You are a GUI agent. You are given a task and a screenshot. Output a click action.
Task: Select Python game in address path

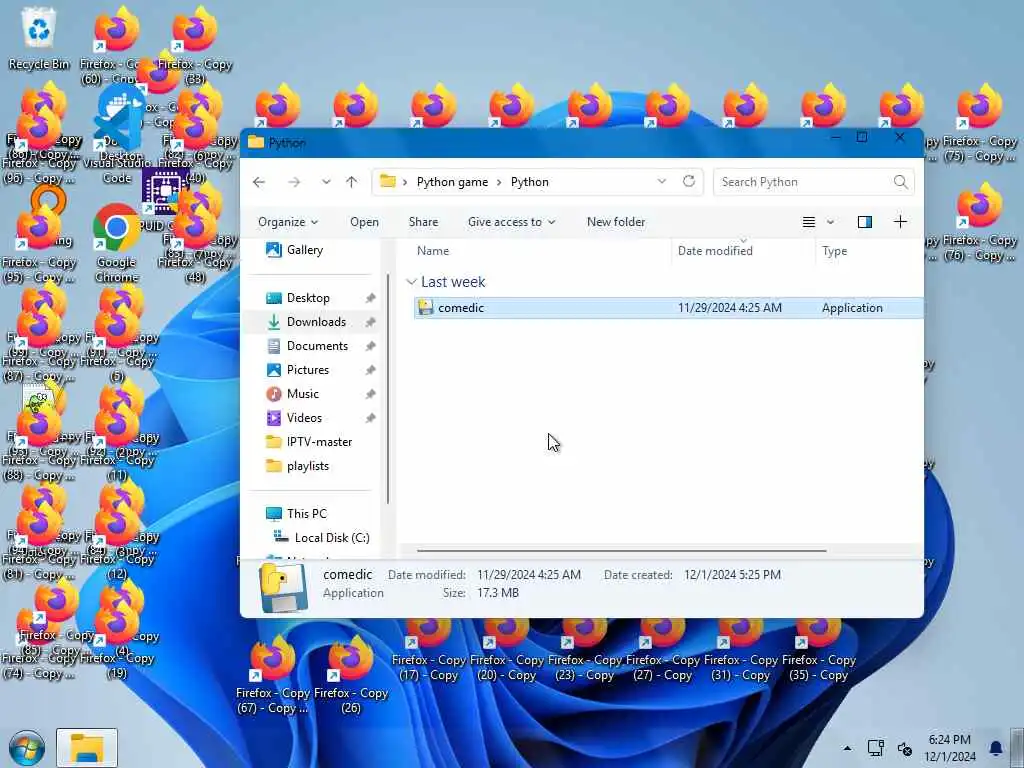point(453,182)
